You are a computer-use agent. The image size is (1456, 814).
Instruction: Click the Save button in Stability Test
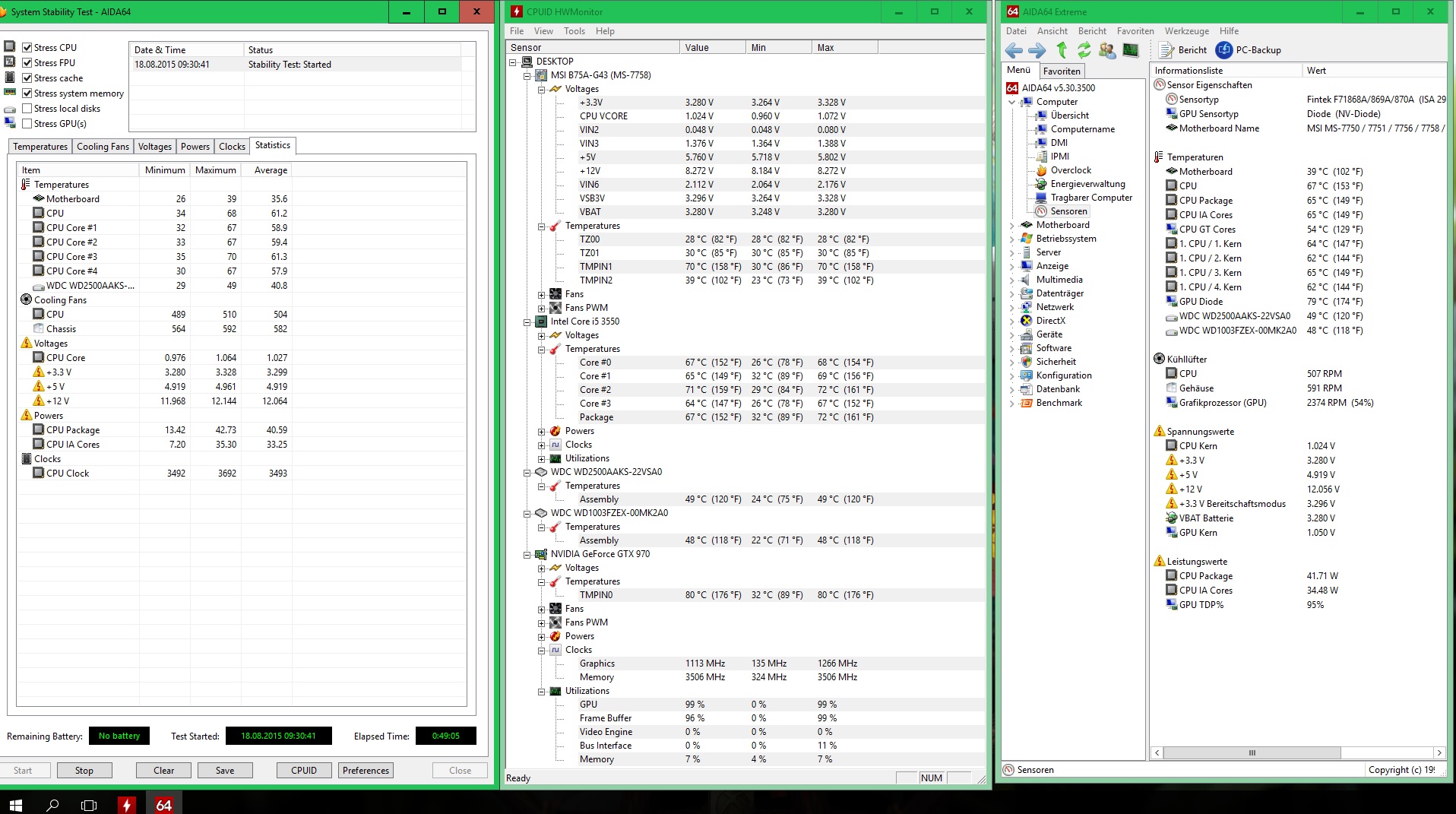[x=225, y=771]
